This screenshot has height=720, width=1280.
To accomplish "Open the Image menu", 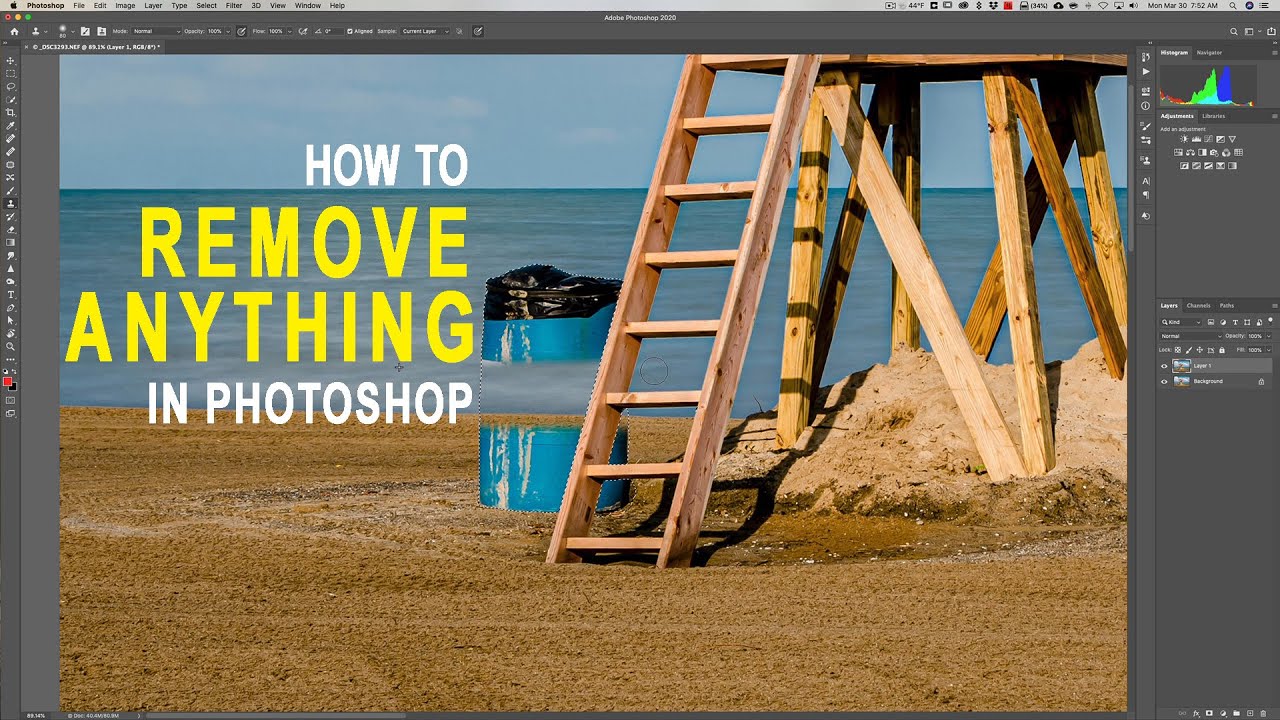I will (125, 5).
